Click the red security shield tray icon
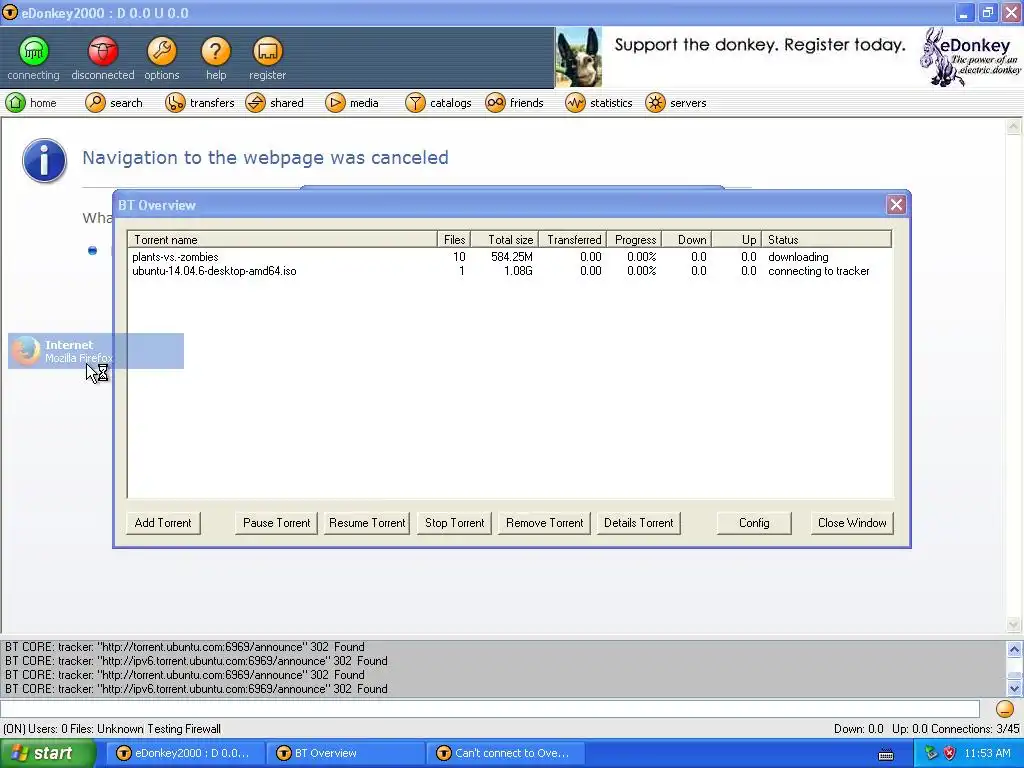 949,753
